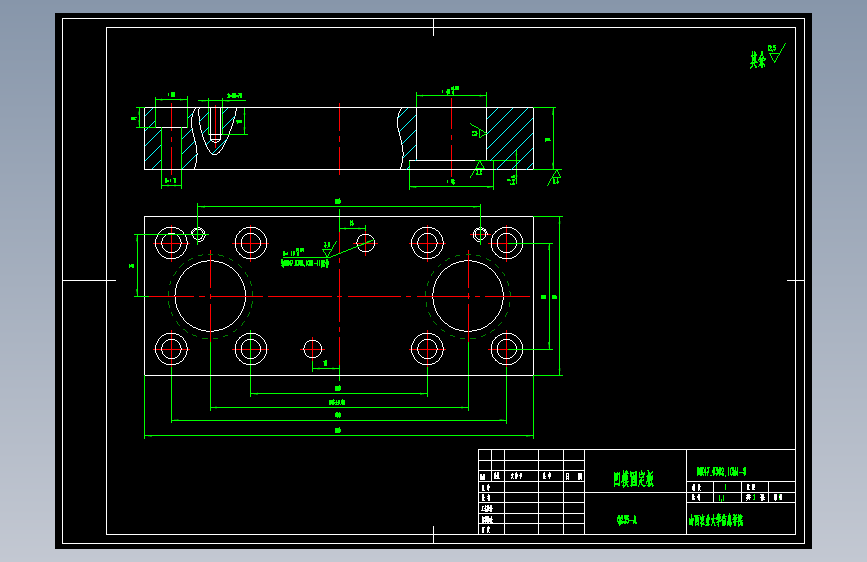Viewport: 867px width, 562px height.
Task: Click the leader note text left of the pin hole
Action: [305, 259]
